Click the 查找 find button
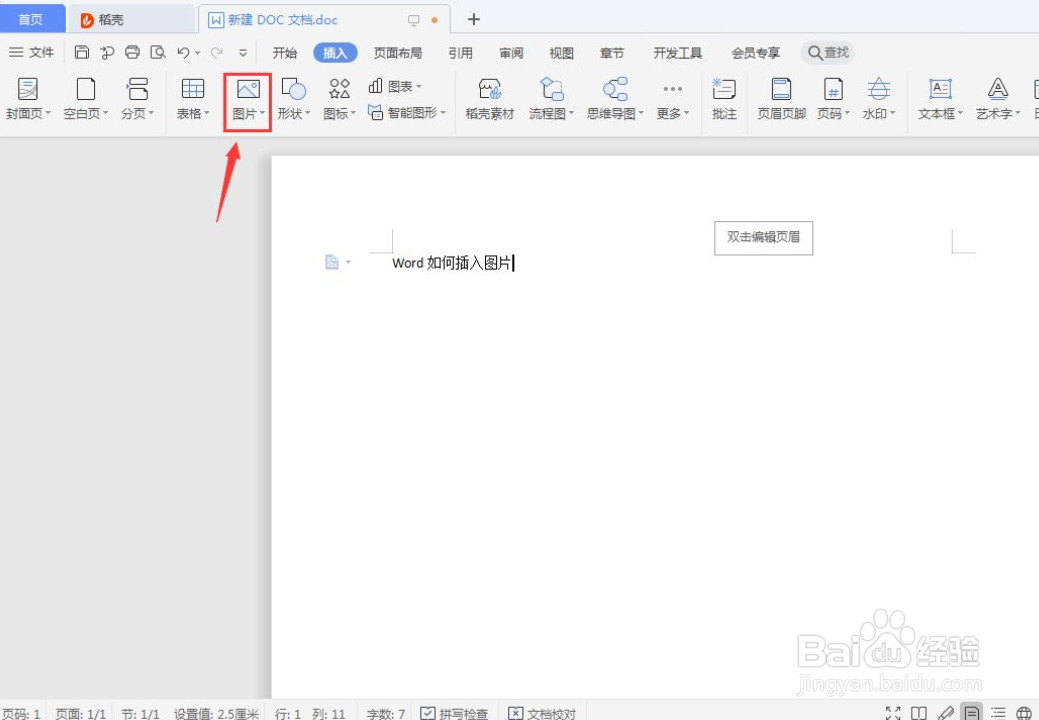 click(827, 53)
